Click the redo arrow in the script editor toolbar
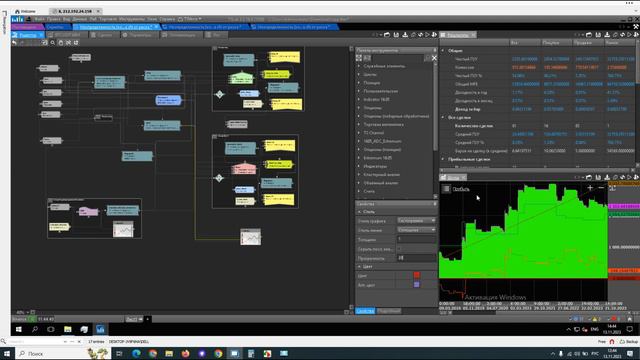The image size is (640, 360). click(x=22, y=42)
